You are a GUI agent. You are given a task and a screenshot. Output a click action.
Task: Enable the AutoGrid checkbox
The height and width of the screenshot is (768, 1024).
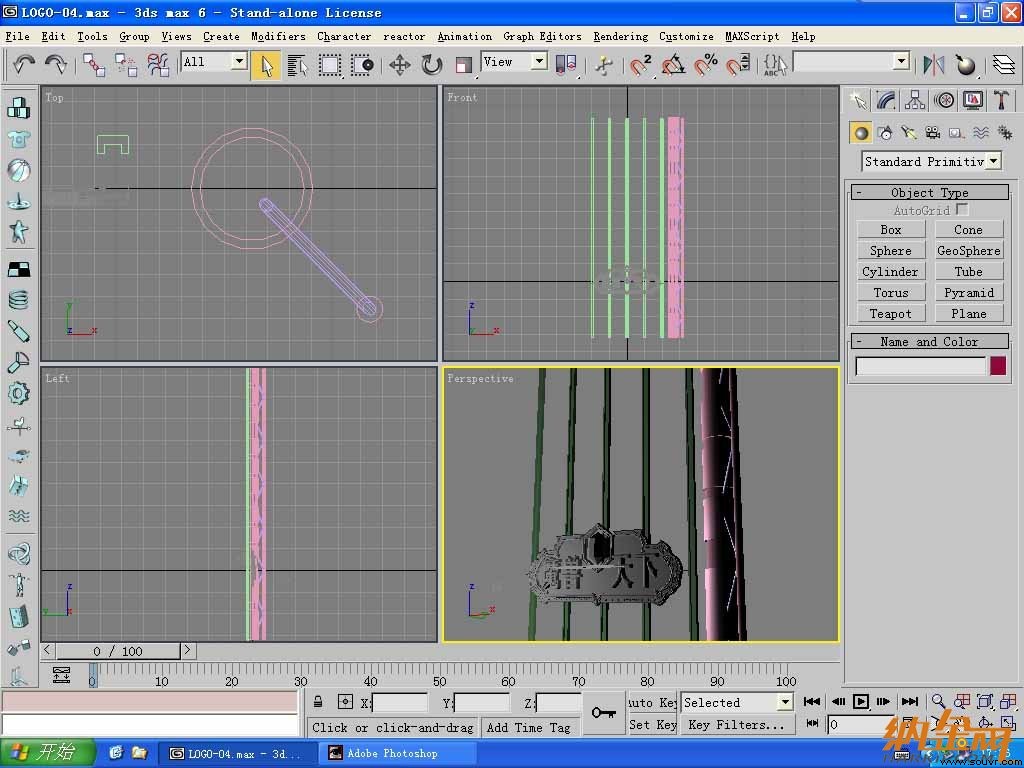pyautogui.click(x=961, y=210)
